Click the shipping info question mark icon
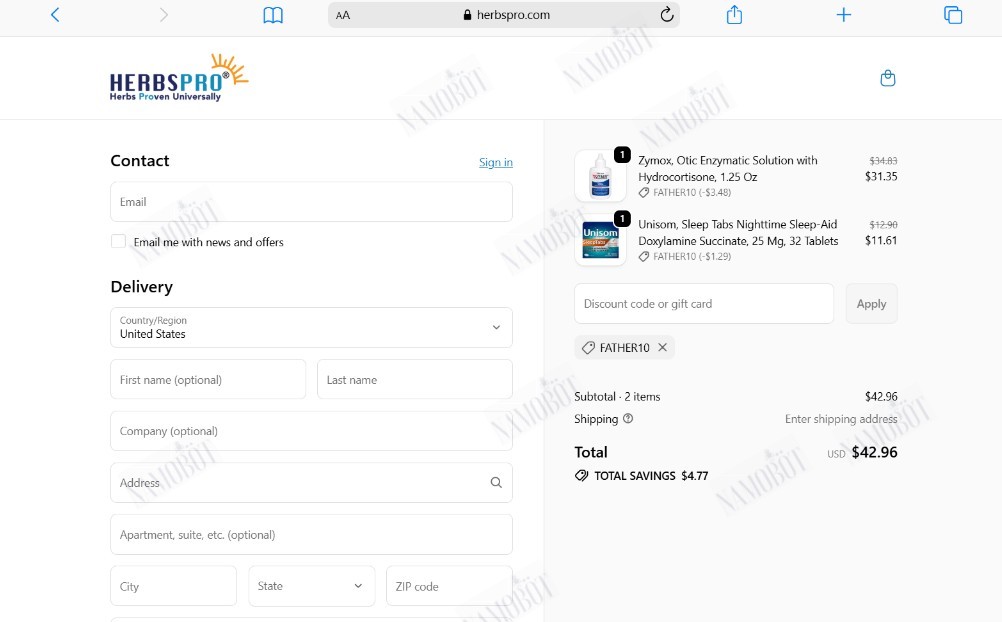Image resolution: width=1002 pixels, height=622 pixels. 628,419
